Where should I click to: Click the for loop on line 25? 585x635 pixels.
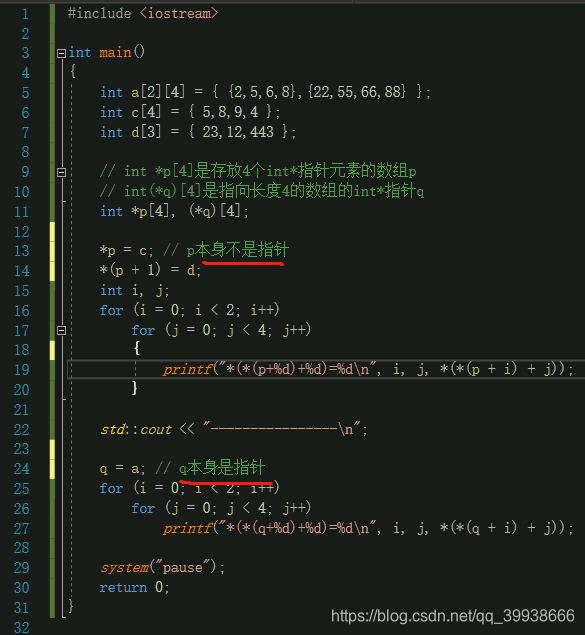[x=189, y=488]
